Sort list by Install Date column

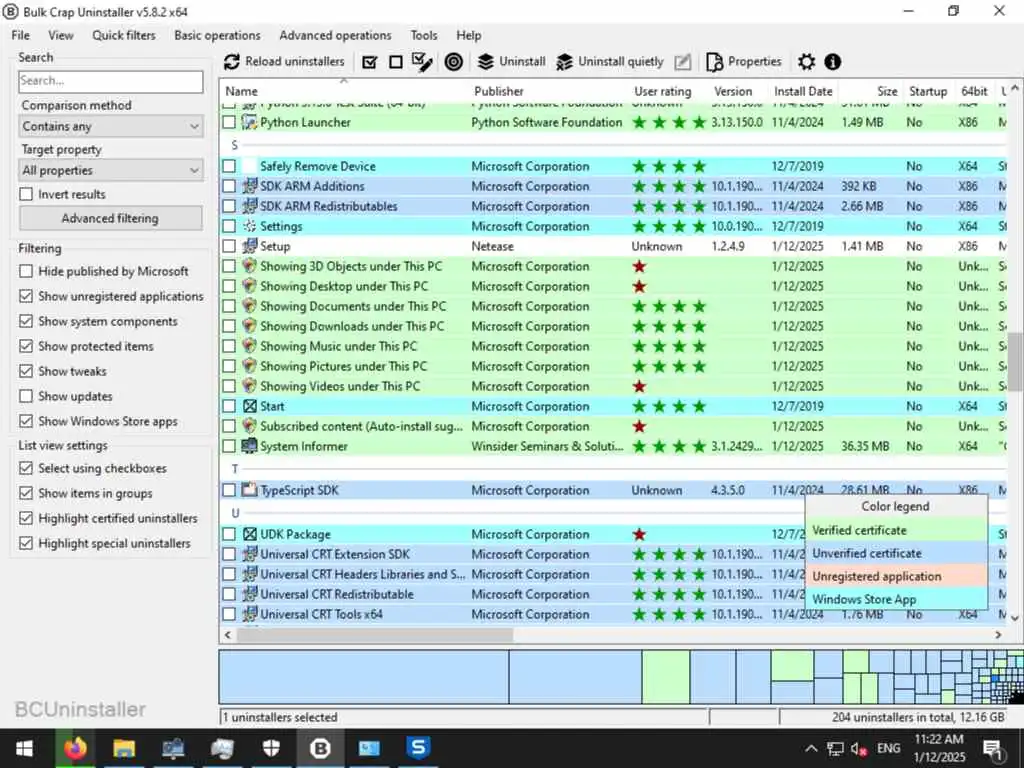tap(803, 91)
